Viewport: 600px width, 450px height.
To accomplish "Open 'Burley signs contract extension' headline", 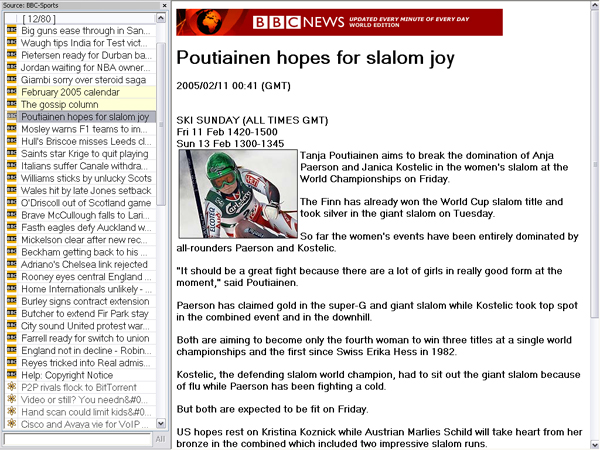I will click(85, 301).
